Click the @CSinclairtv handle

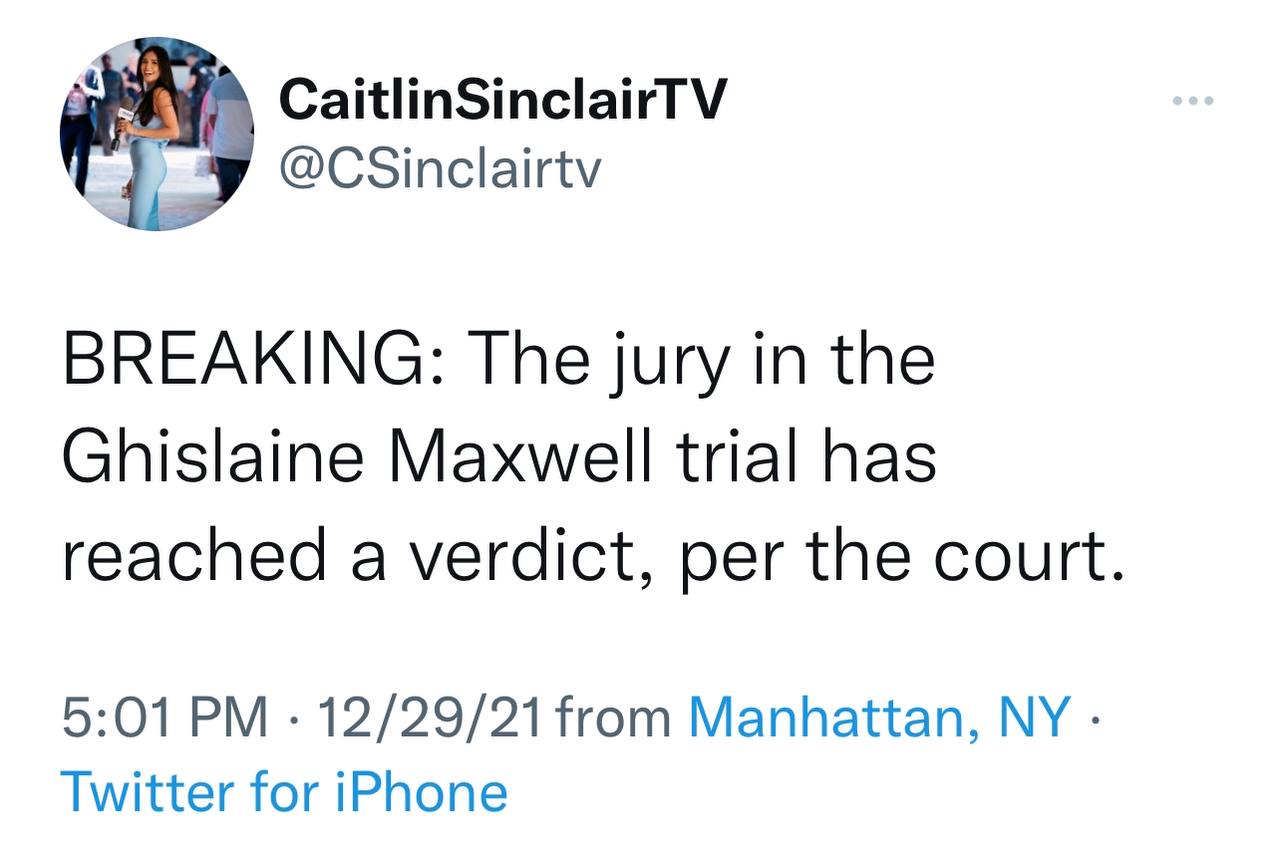click(440, 168)
